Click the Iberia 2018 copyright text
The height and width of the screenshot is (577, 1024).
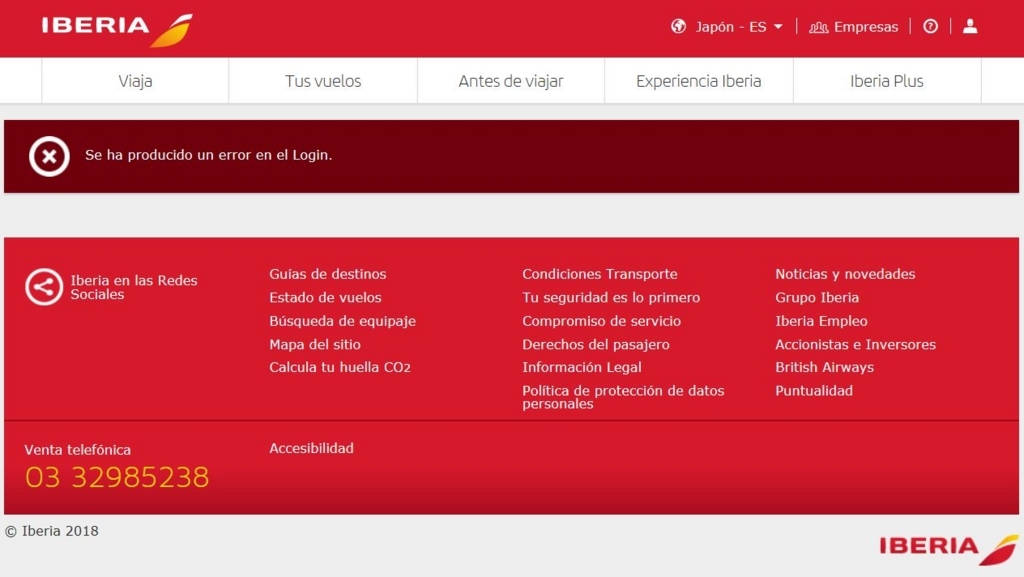(52, 531)
